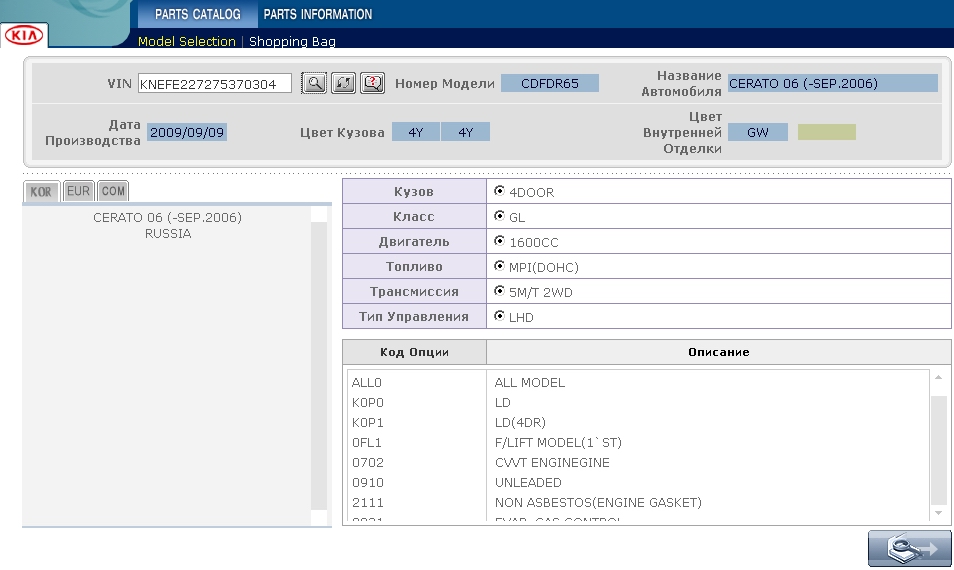The width and height of the screenshot is (954, 570).
Task: Select CERATO 06 RUSSIA model entry
Action: point(167,225)
